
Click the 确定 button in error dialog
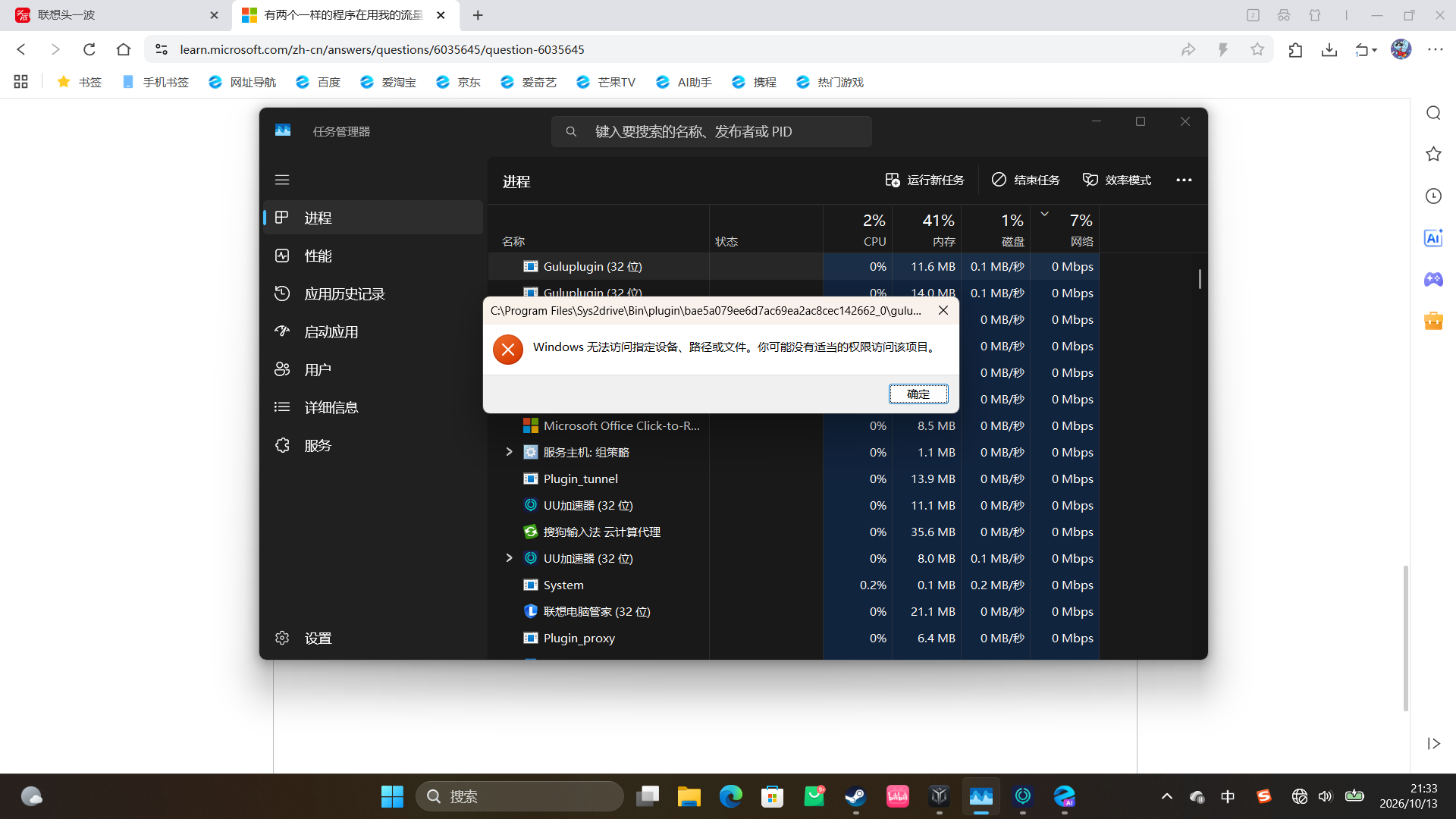pos(918,394)
